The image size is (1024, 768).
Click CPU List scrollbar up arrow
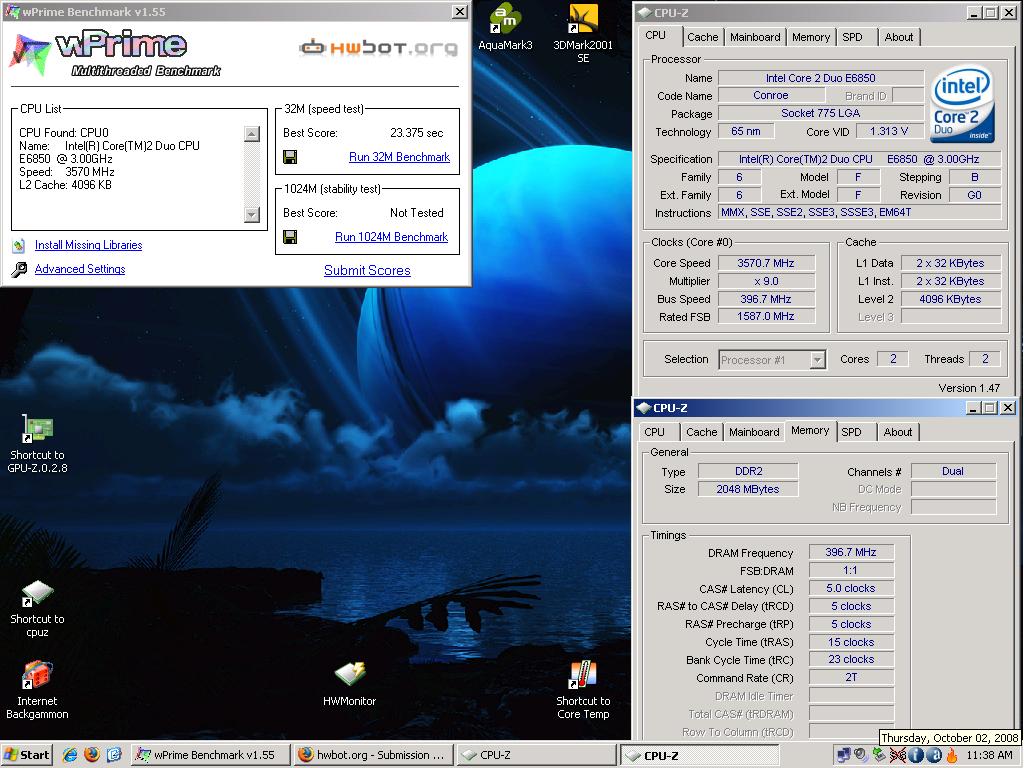251,134
